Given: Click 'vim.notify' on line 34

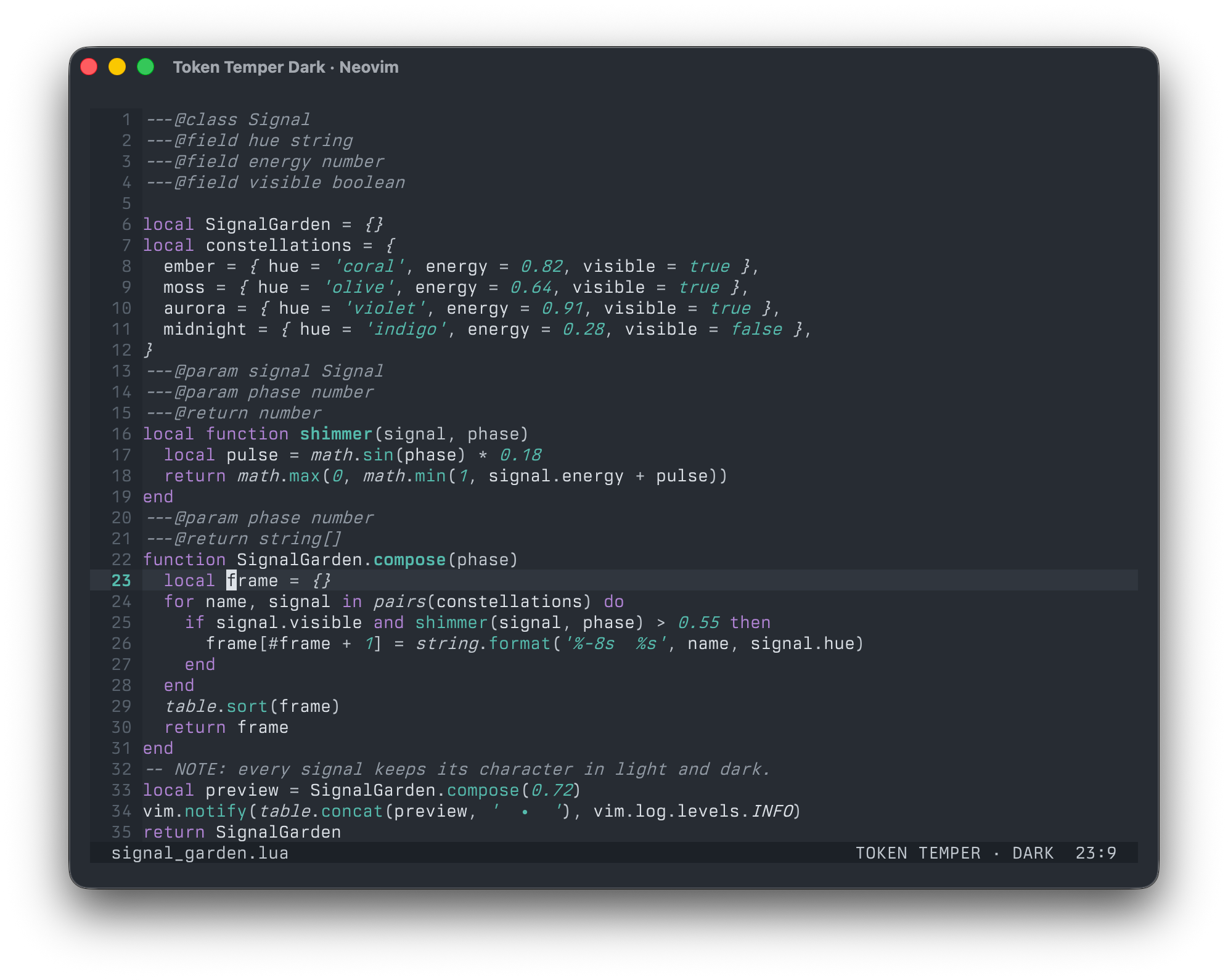Looking at the screenshot, I should pos(195,811).
